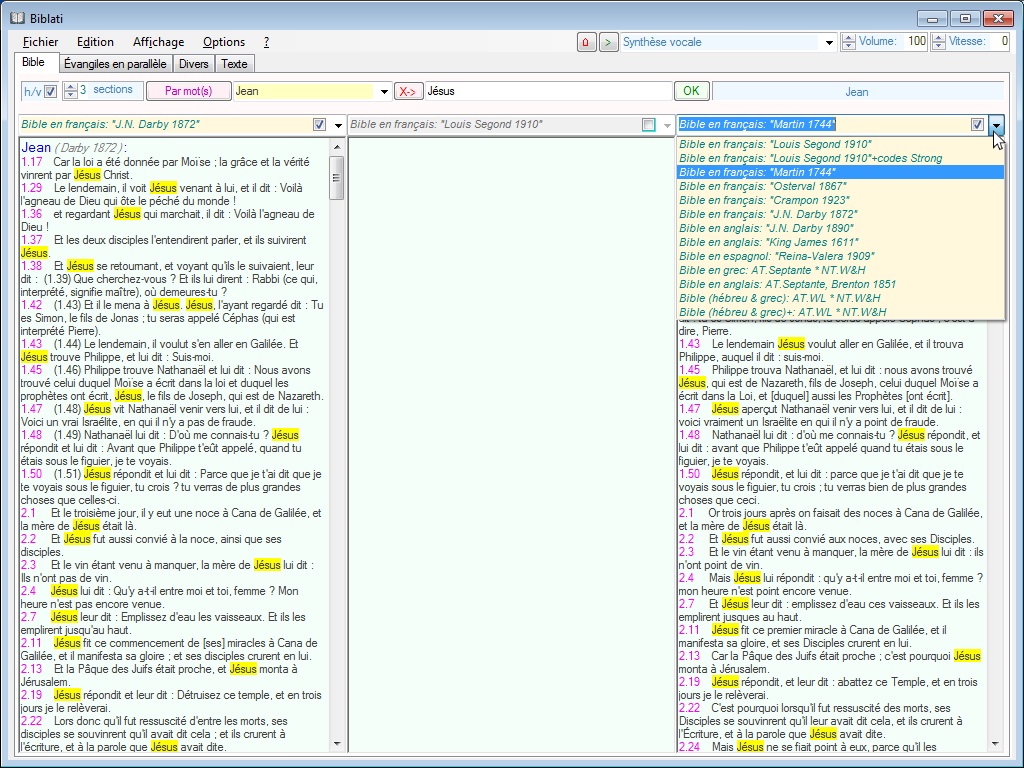Image resolution: width=1024 pixels, height=768 pixels.
Task: Uncheck the J.N. Darby 1872 panel checkbox
Action: coord(320,125)
